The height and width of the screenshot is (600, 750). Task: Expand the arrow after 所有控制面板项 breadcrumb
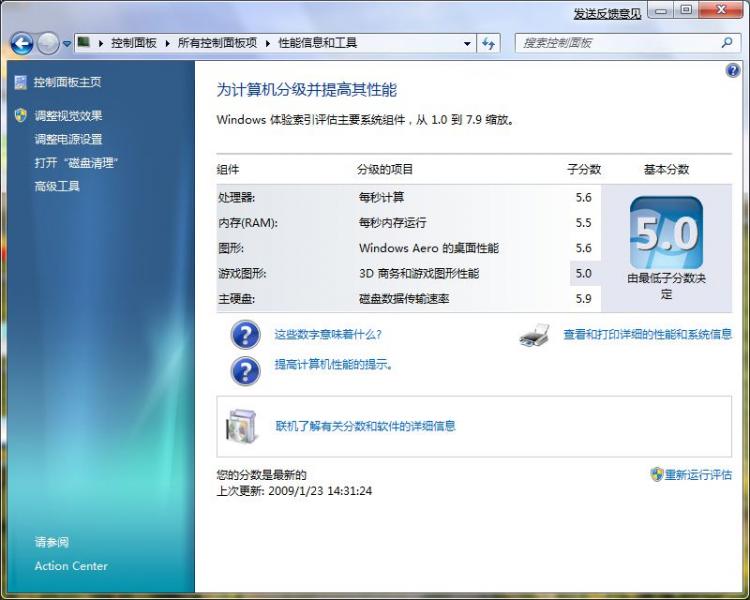[x=268, y=44]
